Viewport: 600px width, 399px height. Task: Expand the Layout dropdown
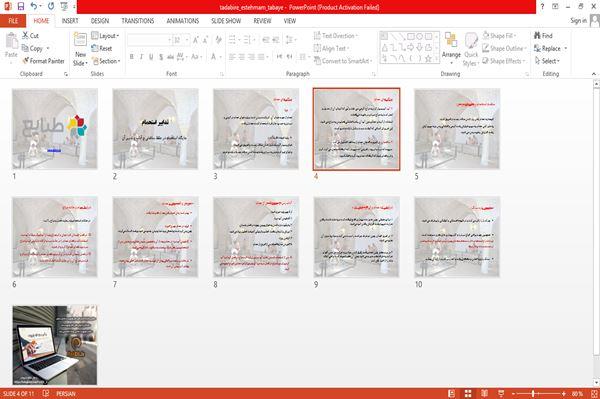point(105,36)
